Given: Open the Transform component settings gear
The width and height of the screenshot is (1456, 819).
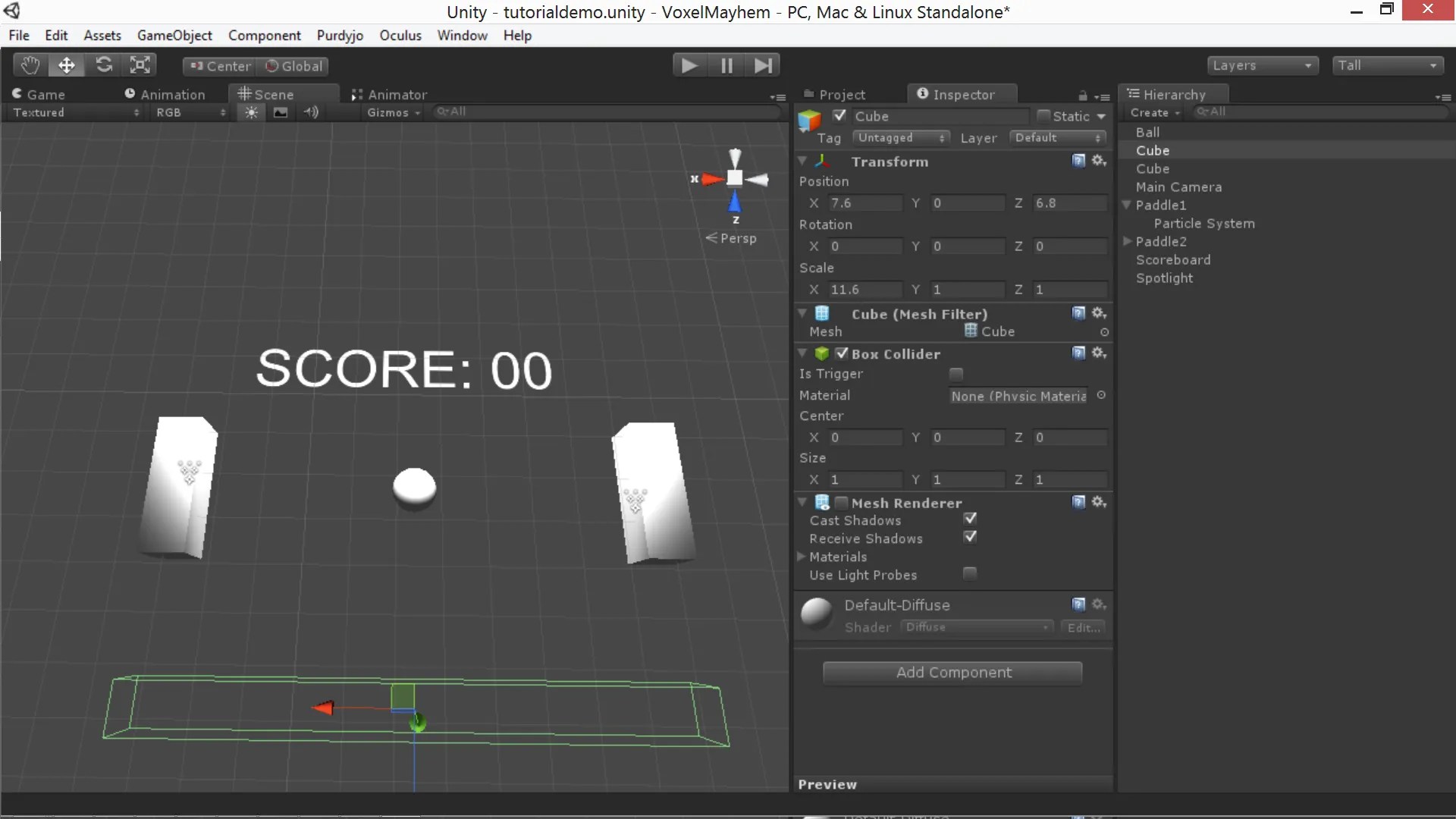Looking at the screenshot, I should click(x=1100, y=161).
